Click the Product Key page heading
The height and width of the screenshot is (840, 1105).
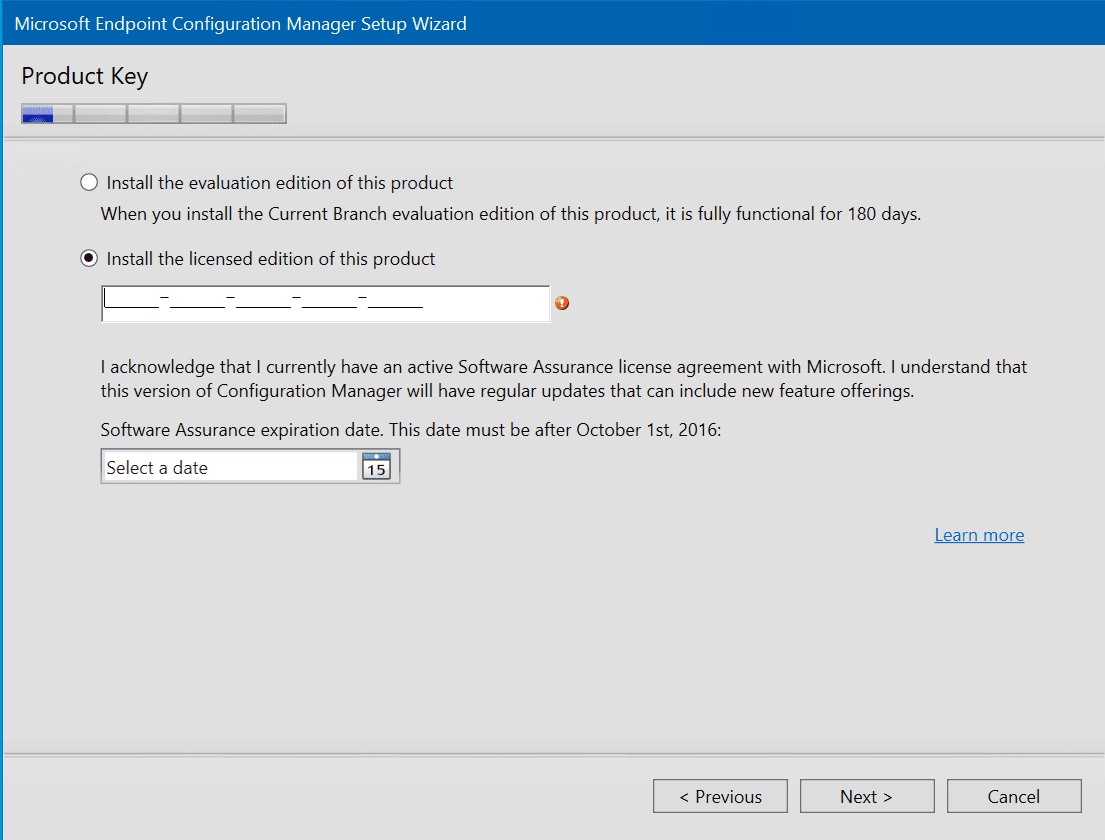click(84, 76)
